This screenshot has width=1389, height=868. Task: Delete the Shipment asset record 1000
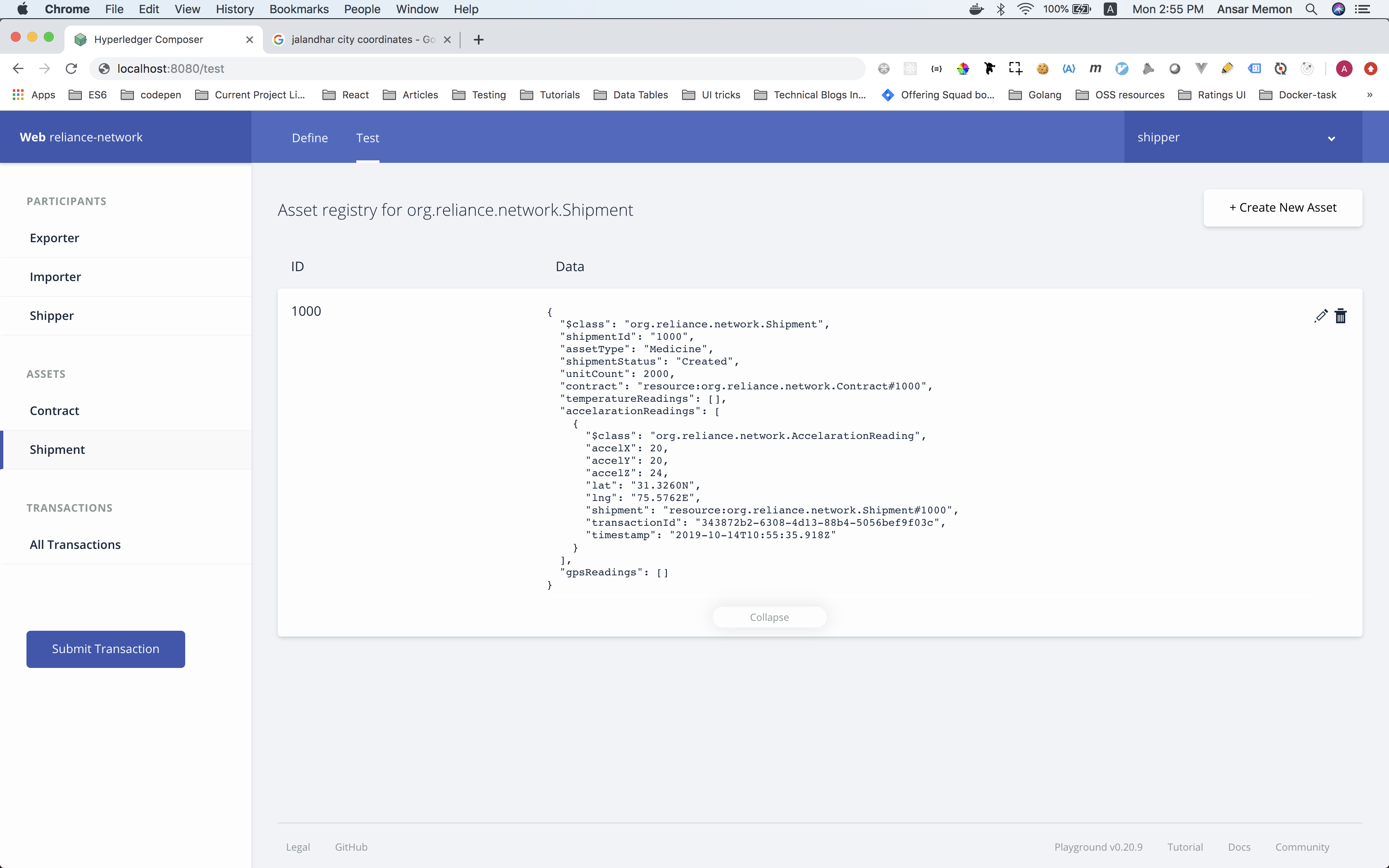1341,316
